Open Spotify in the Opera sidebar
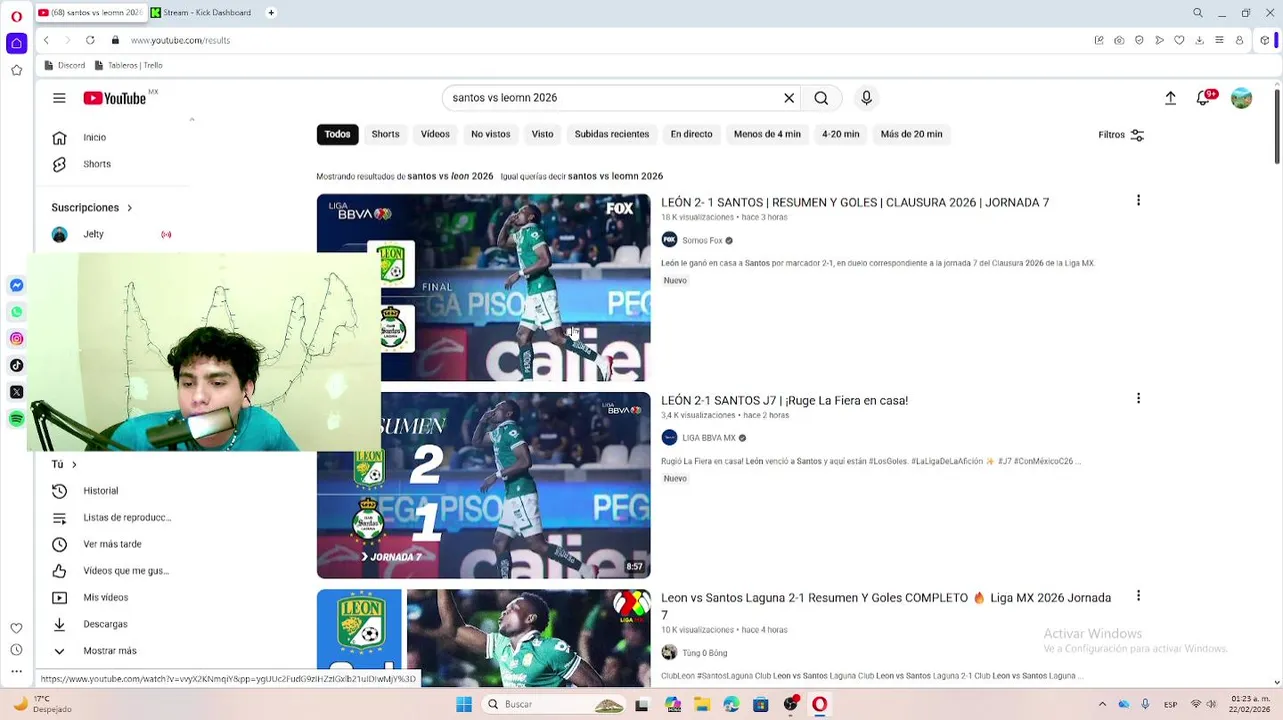 click(16, 419)
